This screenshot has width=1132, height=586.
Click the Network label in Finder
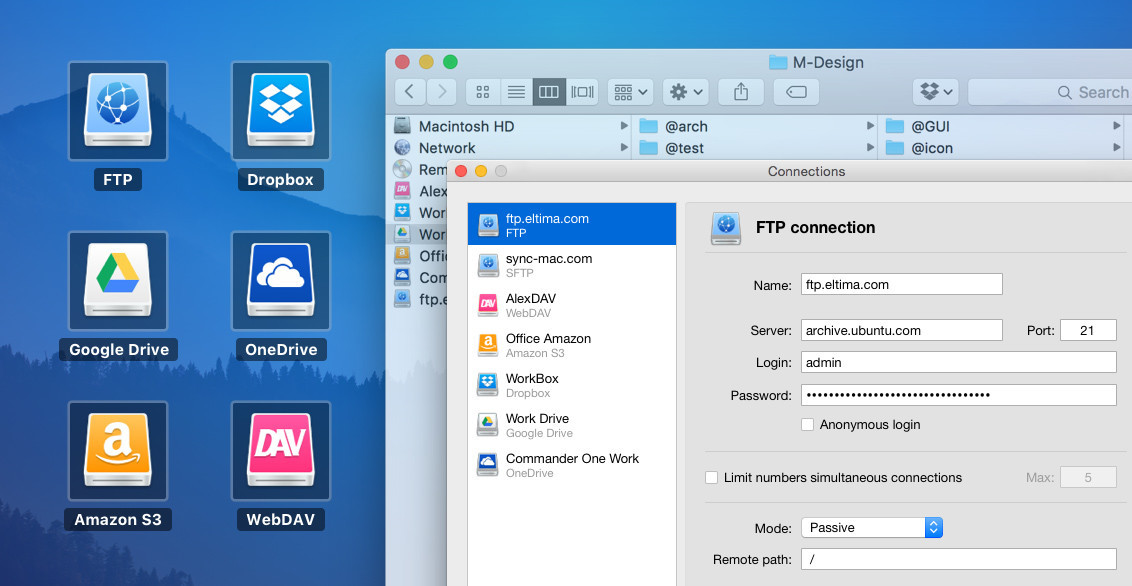pyautogui.click(x=447, y=148)
